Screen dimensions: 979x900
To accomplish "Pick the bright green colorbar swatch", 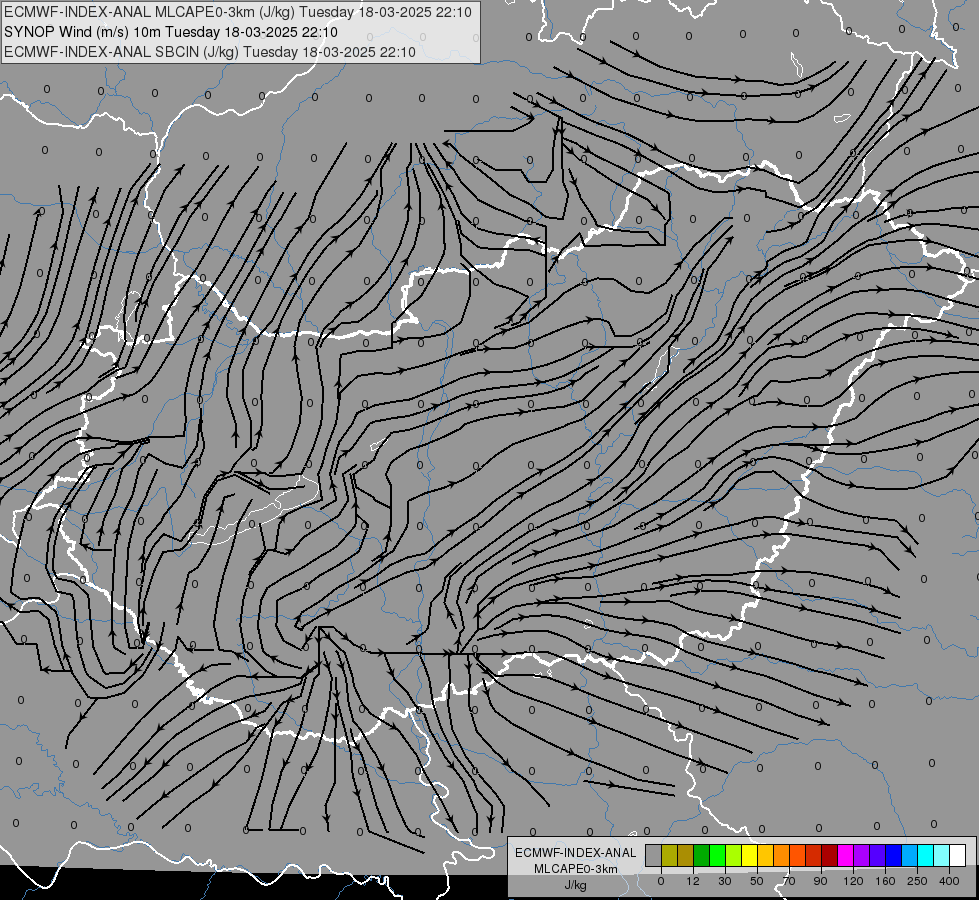I will [717, 855].
